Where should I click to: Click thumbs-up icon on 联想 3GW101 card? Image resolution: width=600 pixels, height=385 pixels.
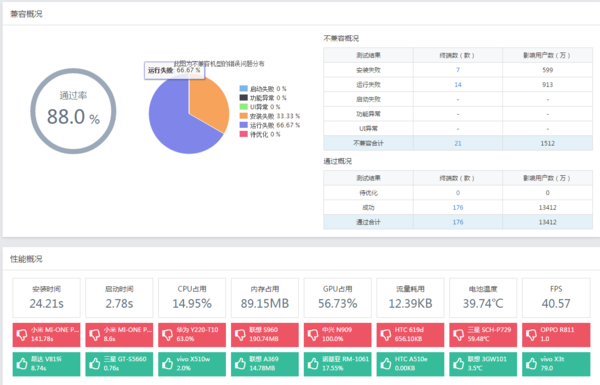point(458,364)
